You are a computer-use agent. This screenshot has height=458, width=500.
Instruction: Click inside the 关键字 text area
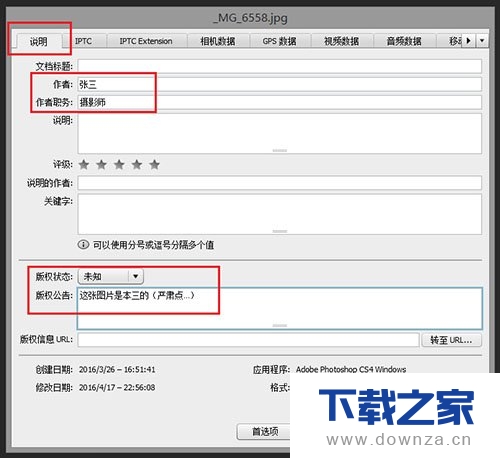(x=280, y=214)
